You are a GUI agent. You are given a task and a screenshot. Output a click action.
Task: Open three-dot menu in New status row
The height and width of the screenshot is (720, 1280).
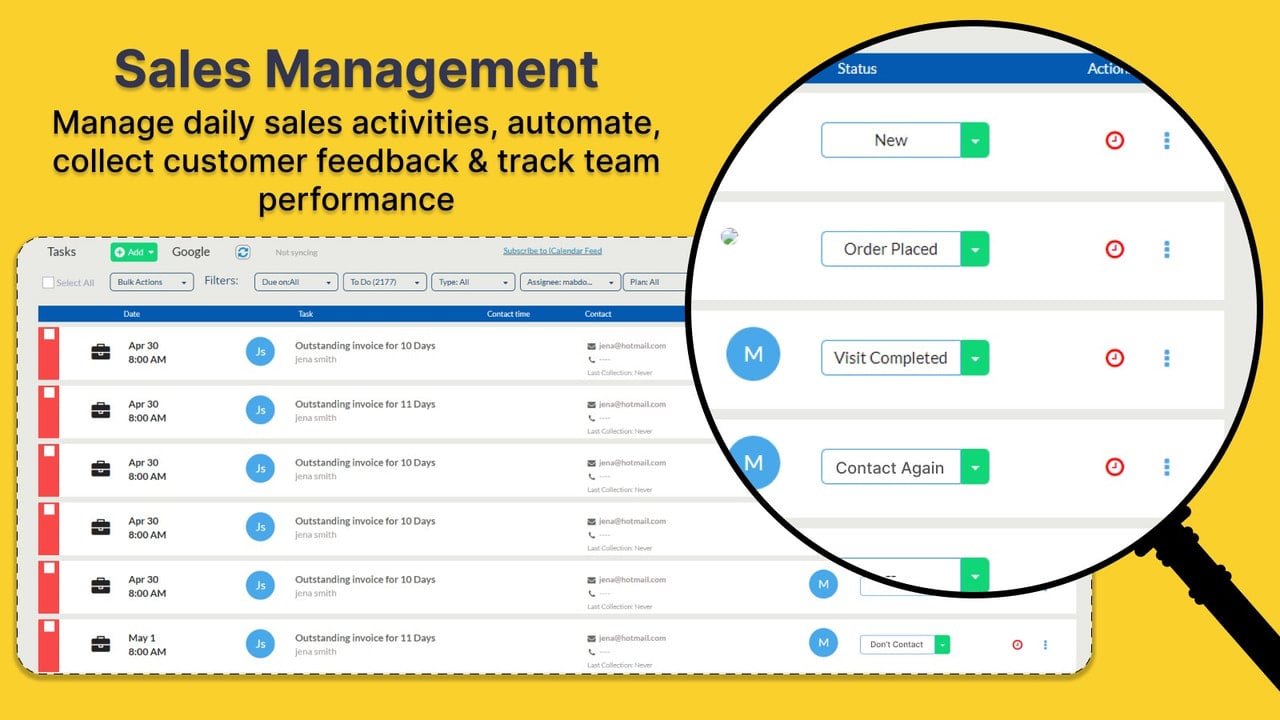point(1167,141)
